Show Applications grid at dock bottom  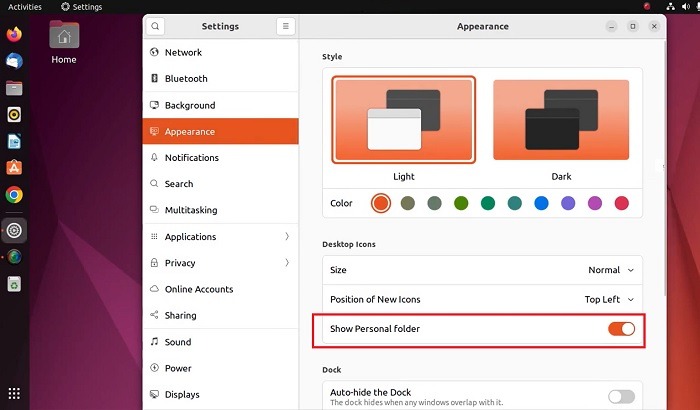[x=14, y=393]
